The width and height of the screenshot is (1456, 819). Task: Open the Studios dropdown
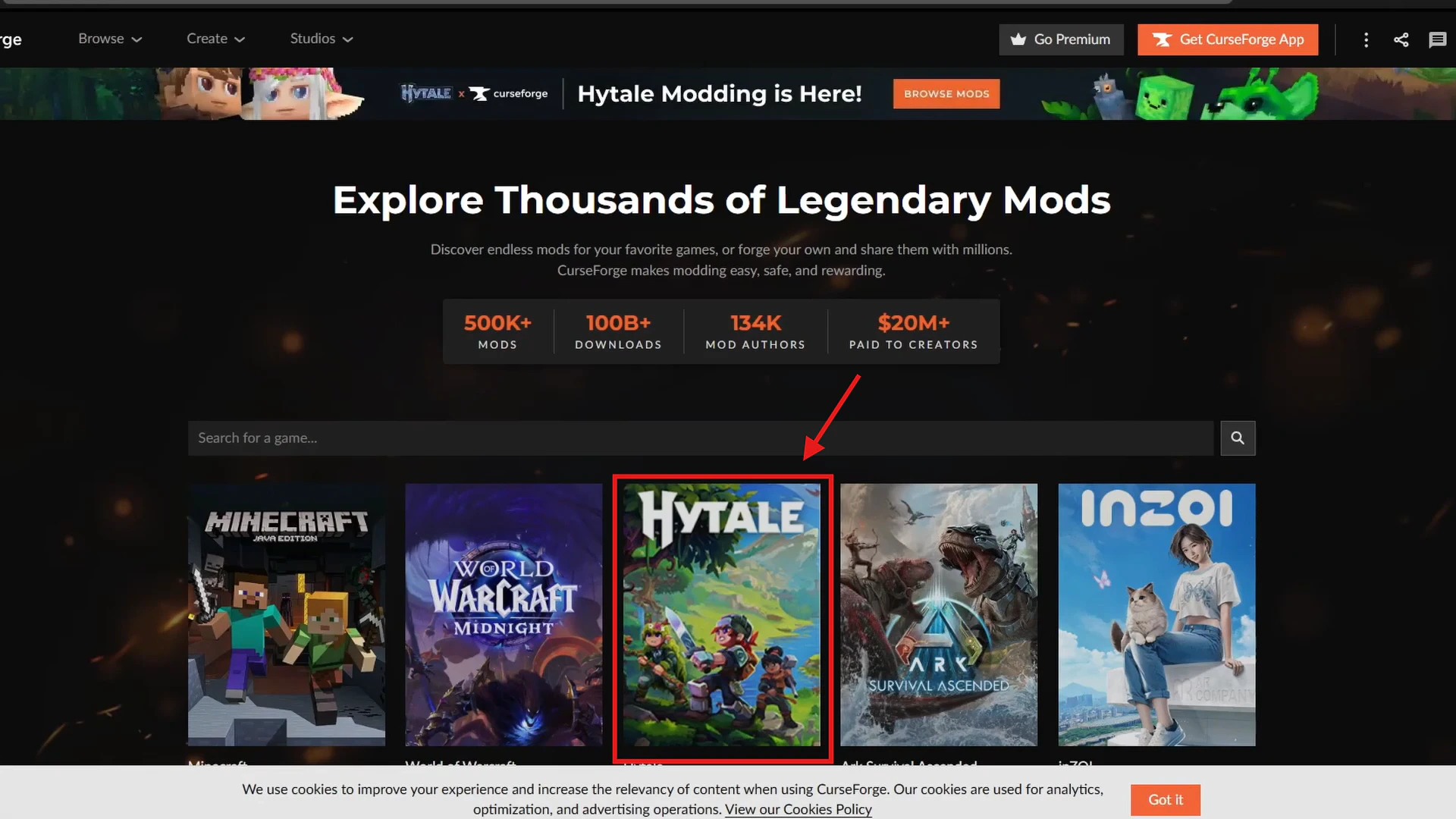(322, 39)
